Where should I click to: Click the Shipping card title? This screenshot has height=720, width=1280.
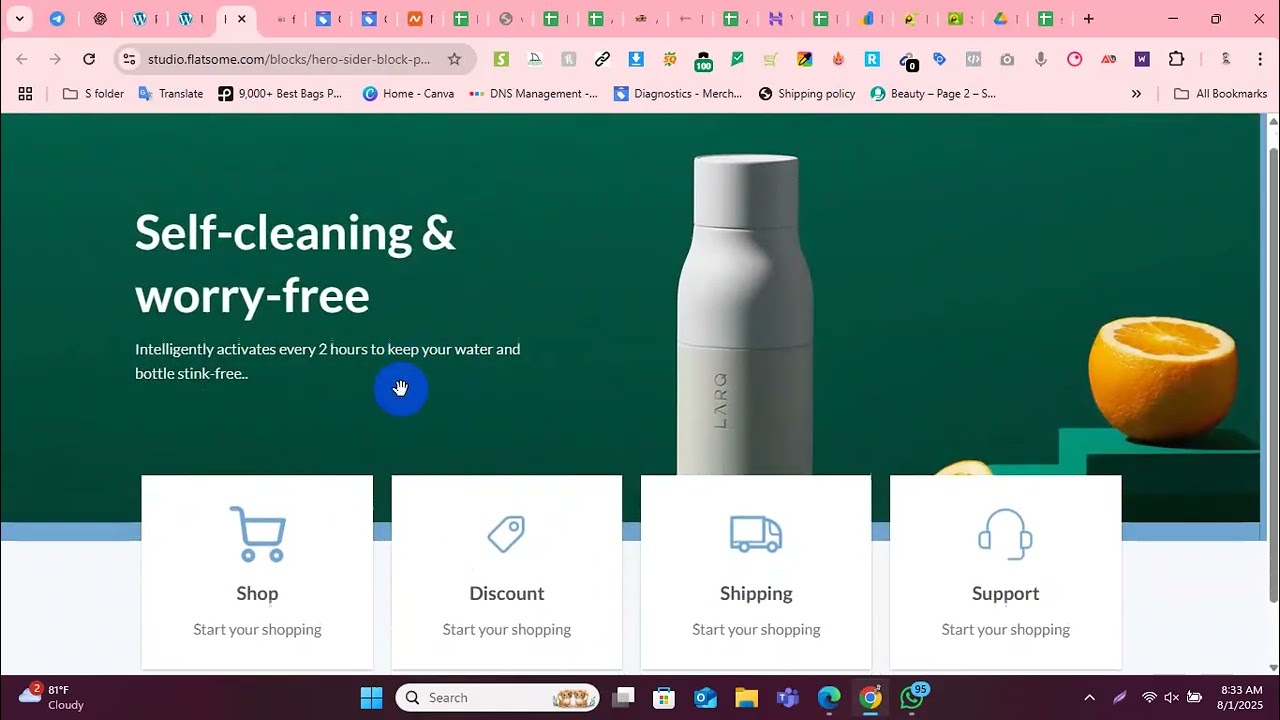(x=756, y=593)
